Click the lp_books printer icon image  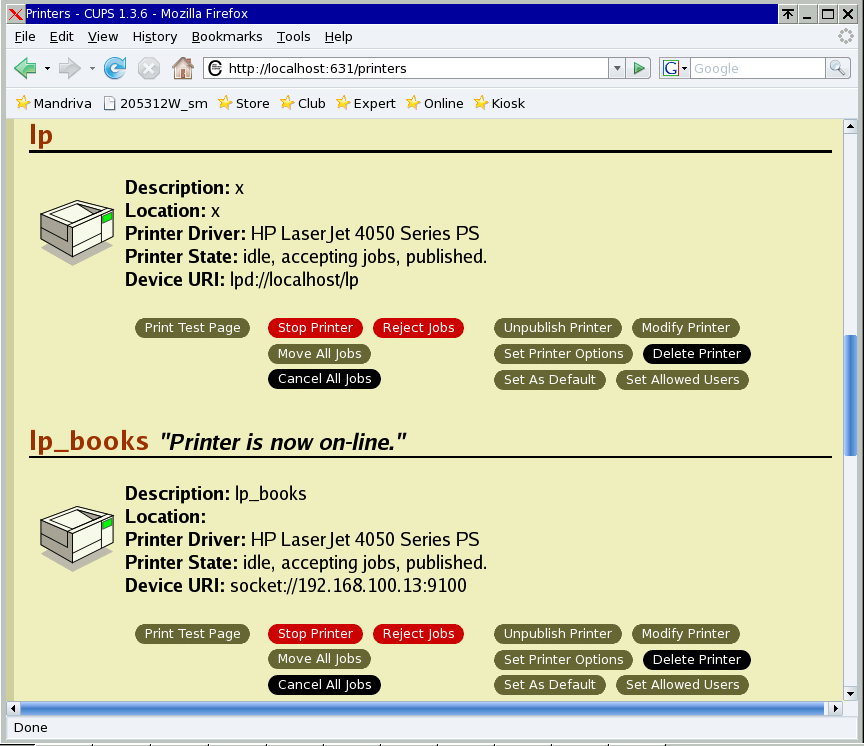[77, 538]
